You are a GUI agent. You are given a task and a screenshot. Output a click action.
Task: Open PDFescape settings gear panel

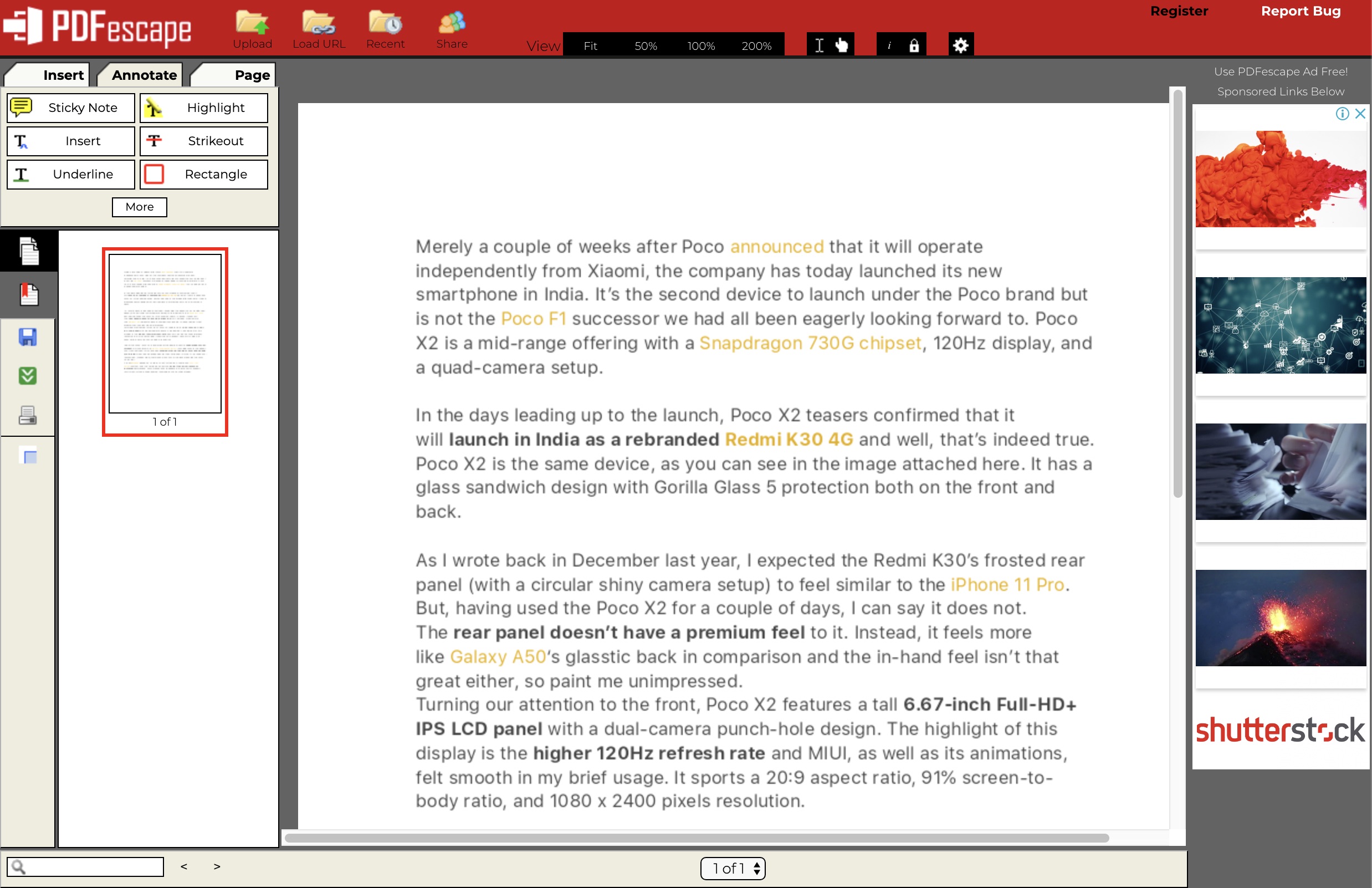click(x=960, y=45)
